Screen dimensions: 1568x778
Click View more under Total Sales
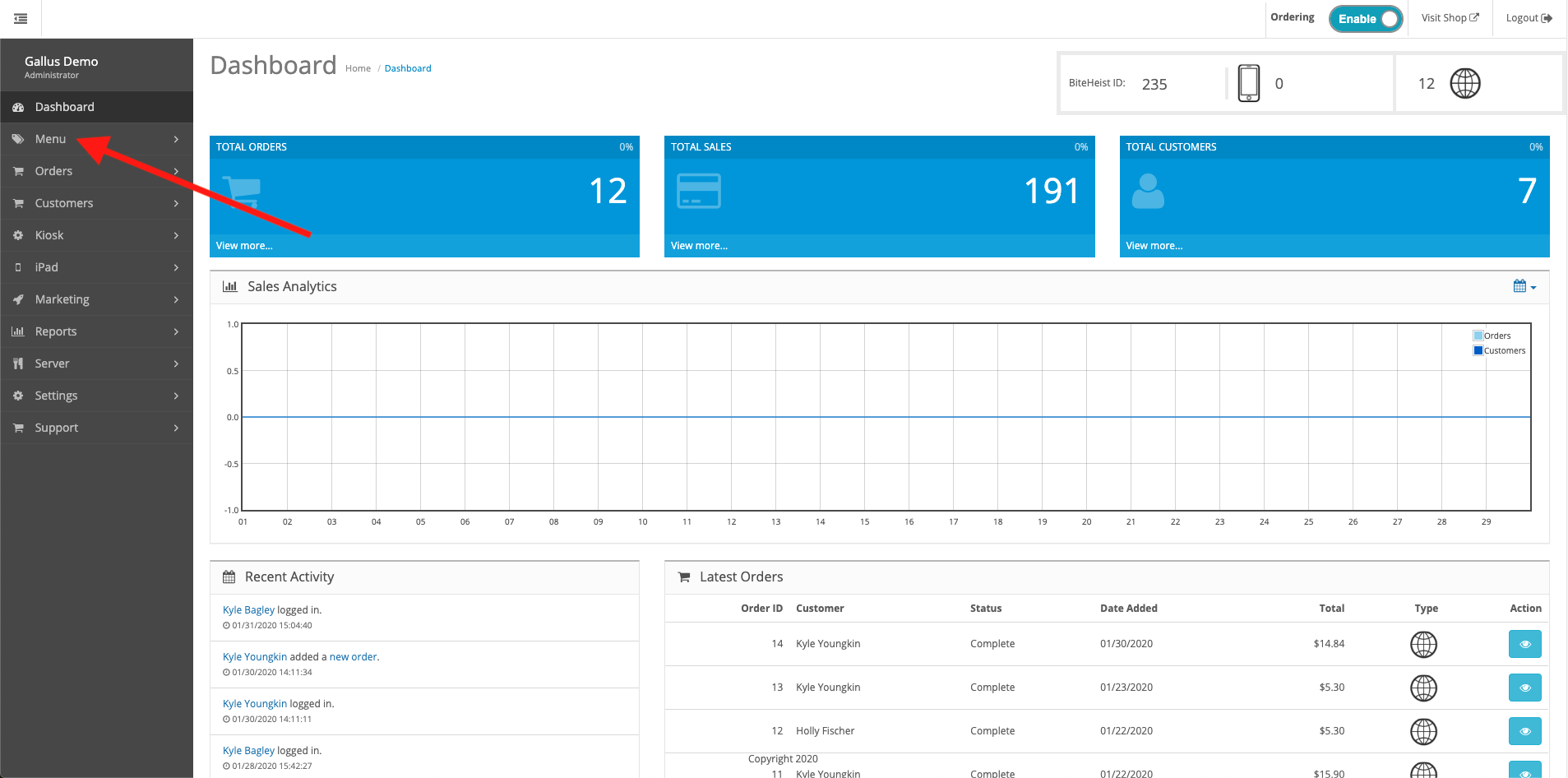point(699,246)
